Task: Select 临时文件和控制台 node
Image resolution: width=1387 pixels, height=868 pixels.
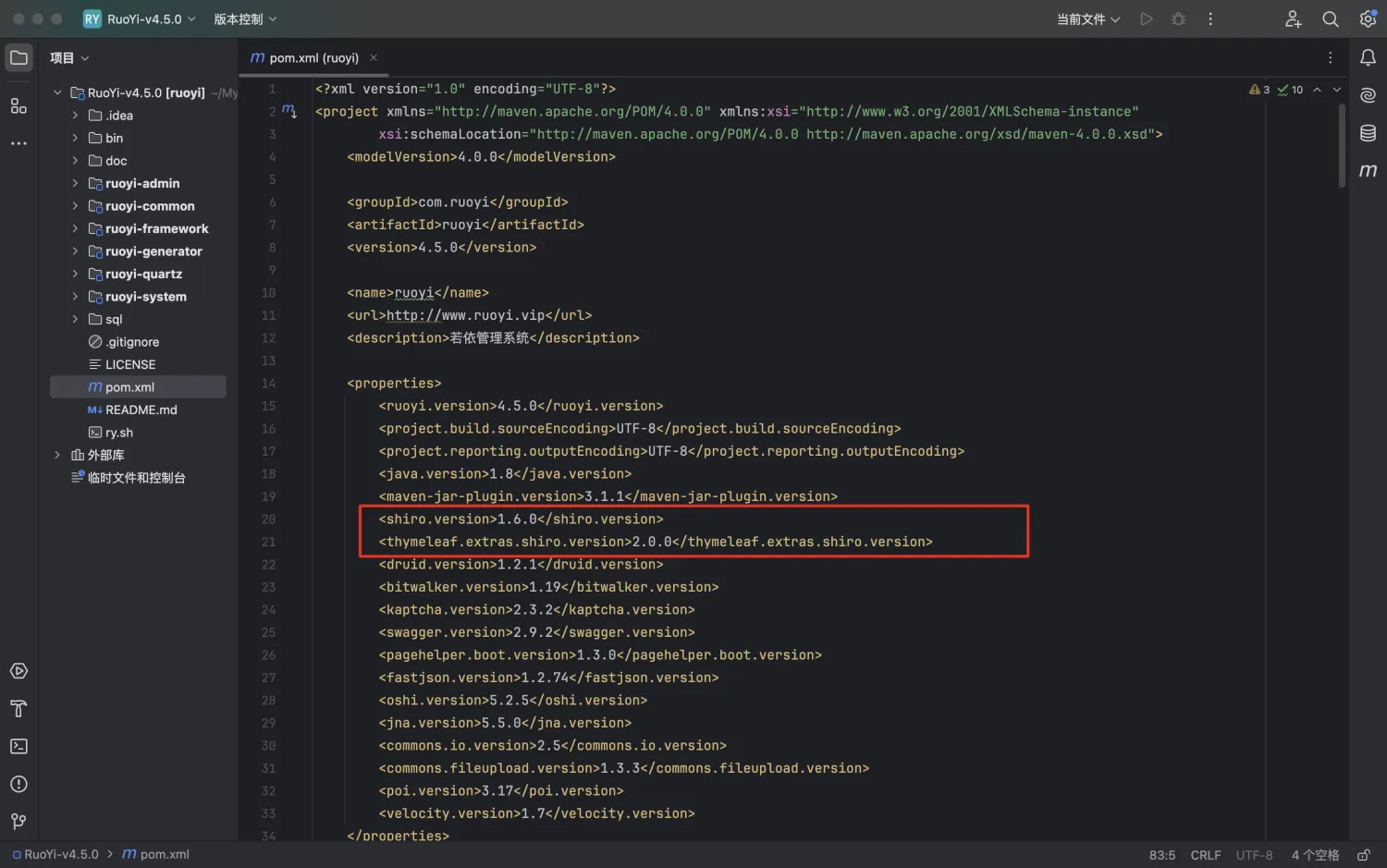Action: pyautogui.click(x=136, y=478)
